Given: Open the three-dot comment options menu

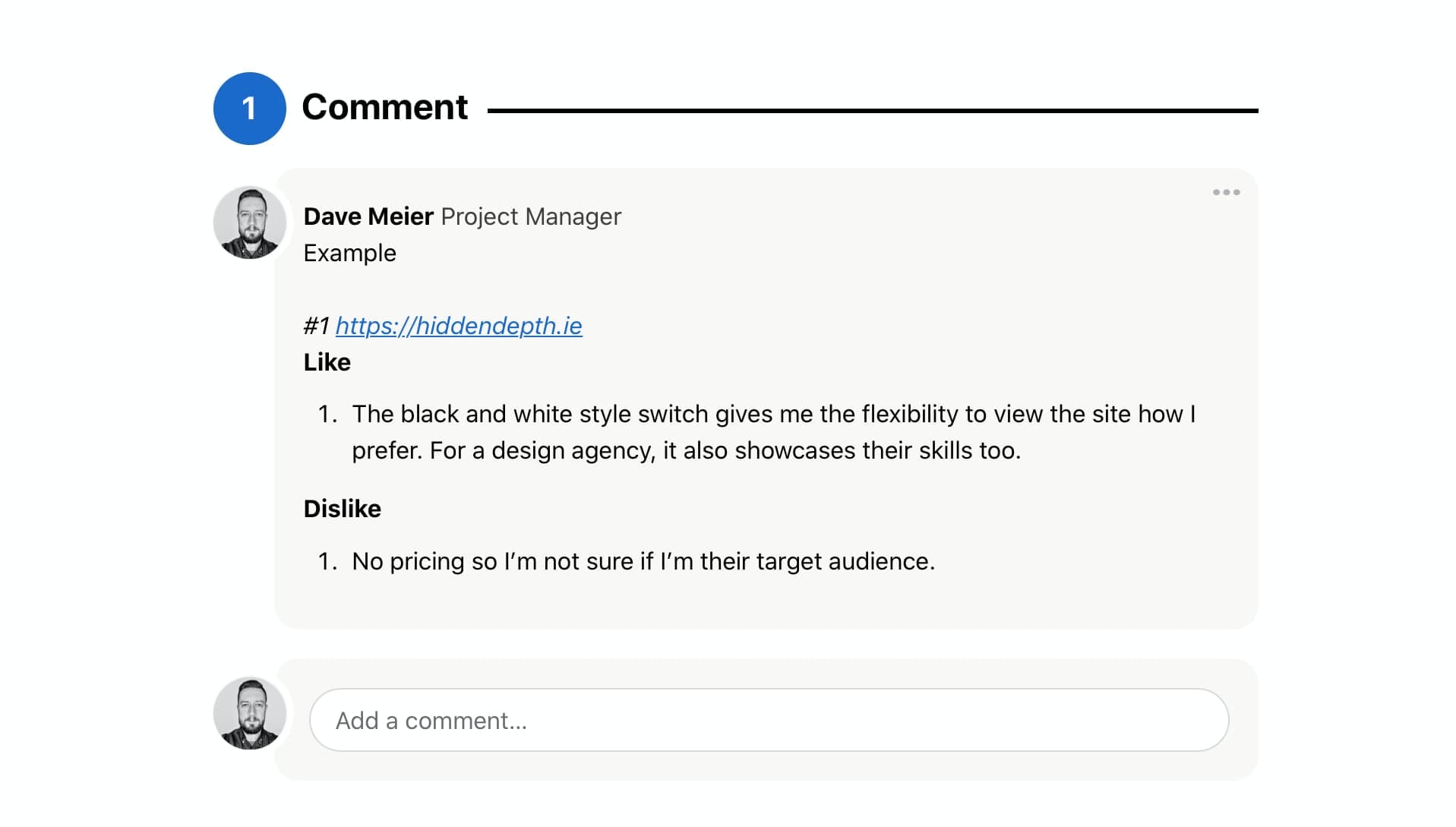Looking at the screenshot, I should point(1226,192).
